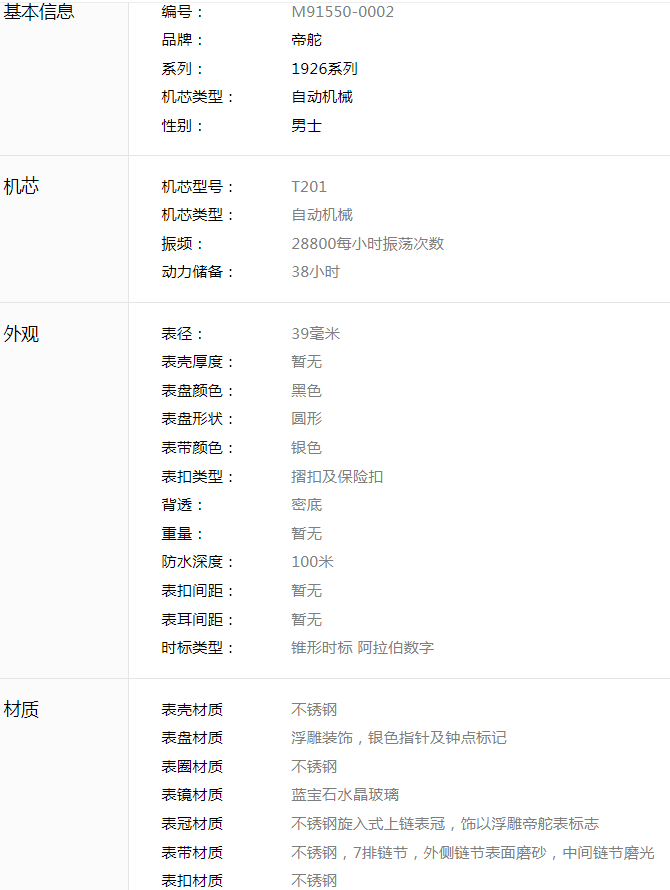Click the dial color value 黑色
Viewport: 670px width, 890px height.
point(307,391)
